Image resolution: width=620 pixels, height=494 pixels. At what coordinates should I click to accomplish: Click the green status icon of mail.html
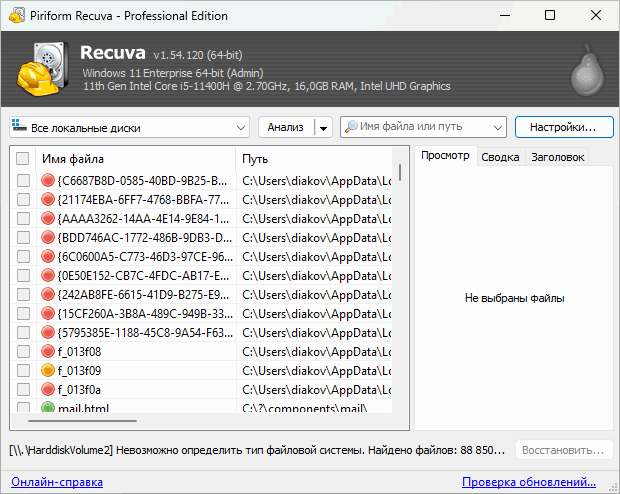(48, 408)
